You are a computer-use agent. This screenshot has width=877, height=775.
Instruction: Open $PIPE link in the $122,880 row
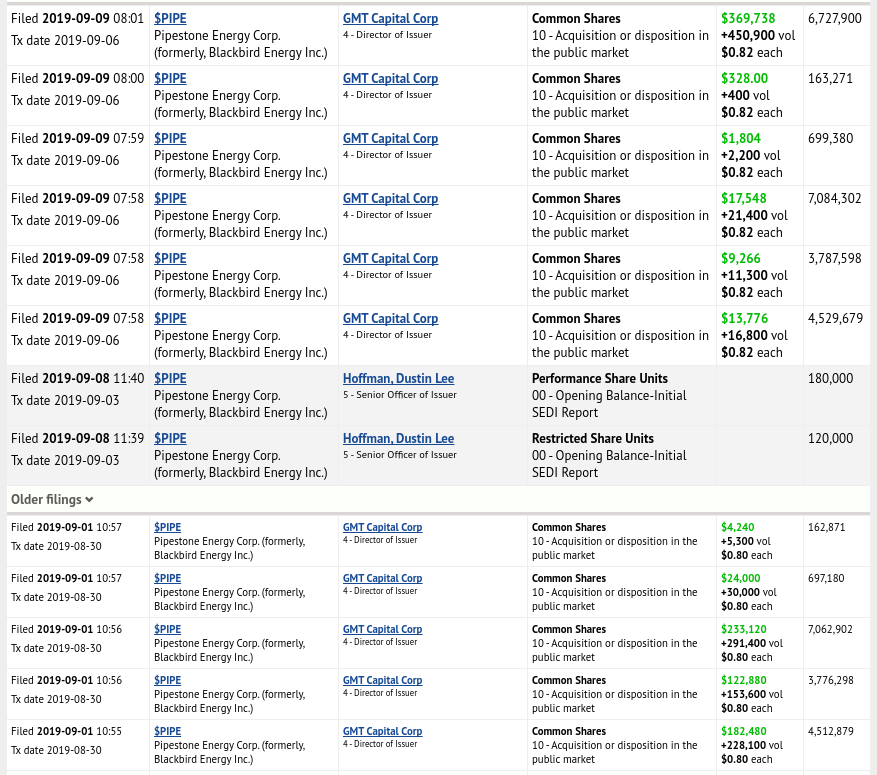click(167, 680)
